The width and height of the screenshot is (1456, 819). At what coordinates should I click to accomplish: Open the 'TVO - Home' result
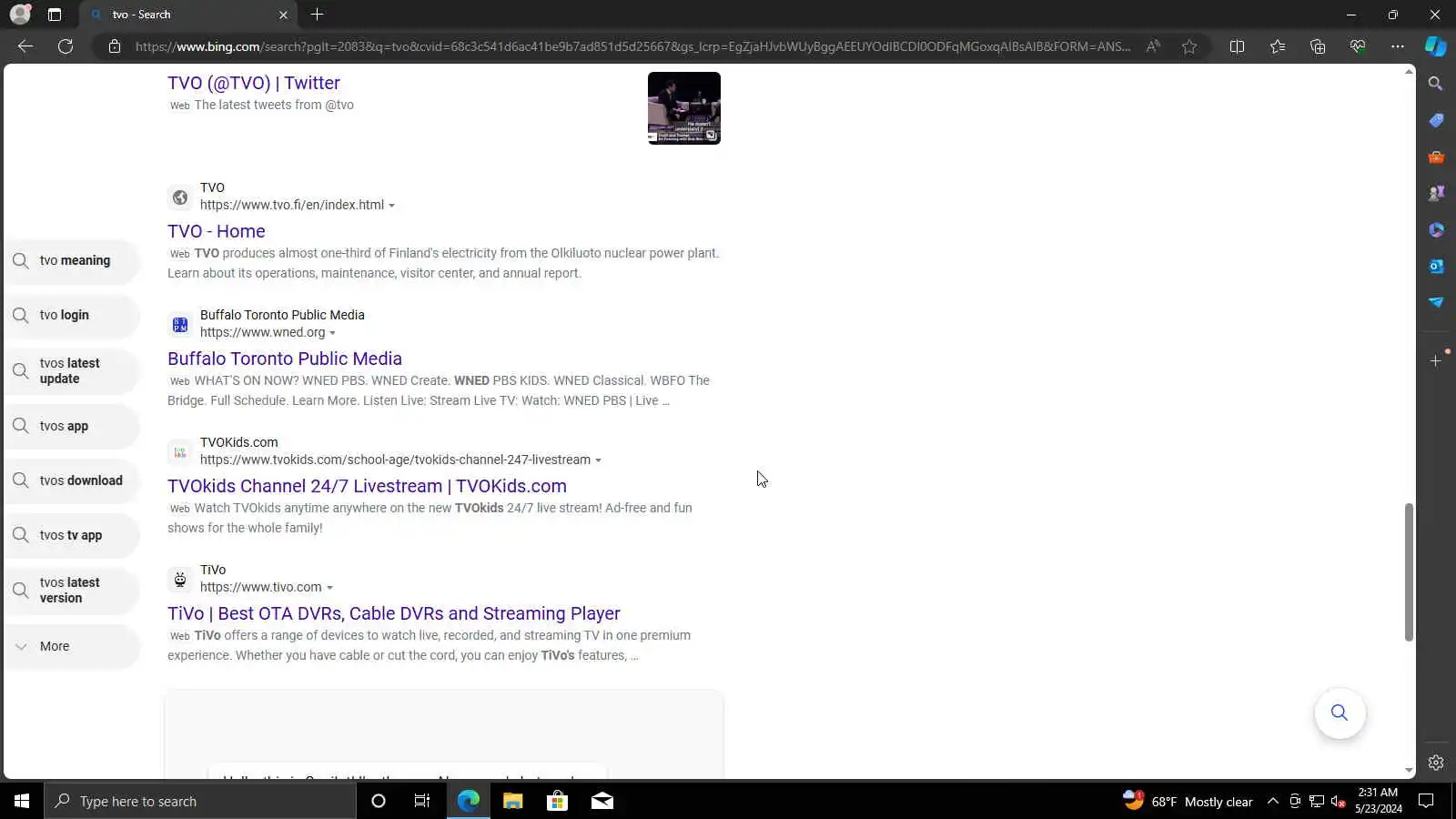(x=217, y=231)
